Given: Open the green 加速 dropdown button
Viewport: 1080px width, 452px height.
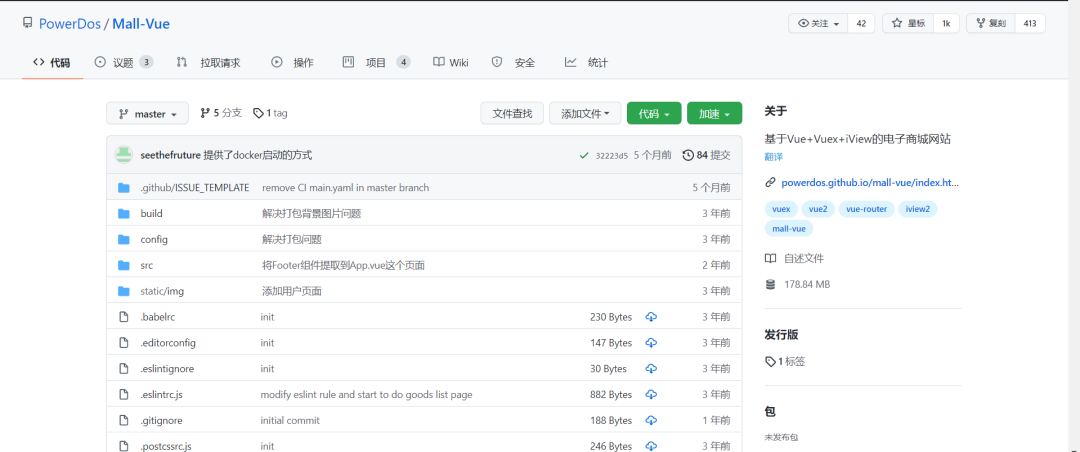Looking at the screenshot, I should (714, 114).
